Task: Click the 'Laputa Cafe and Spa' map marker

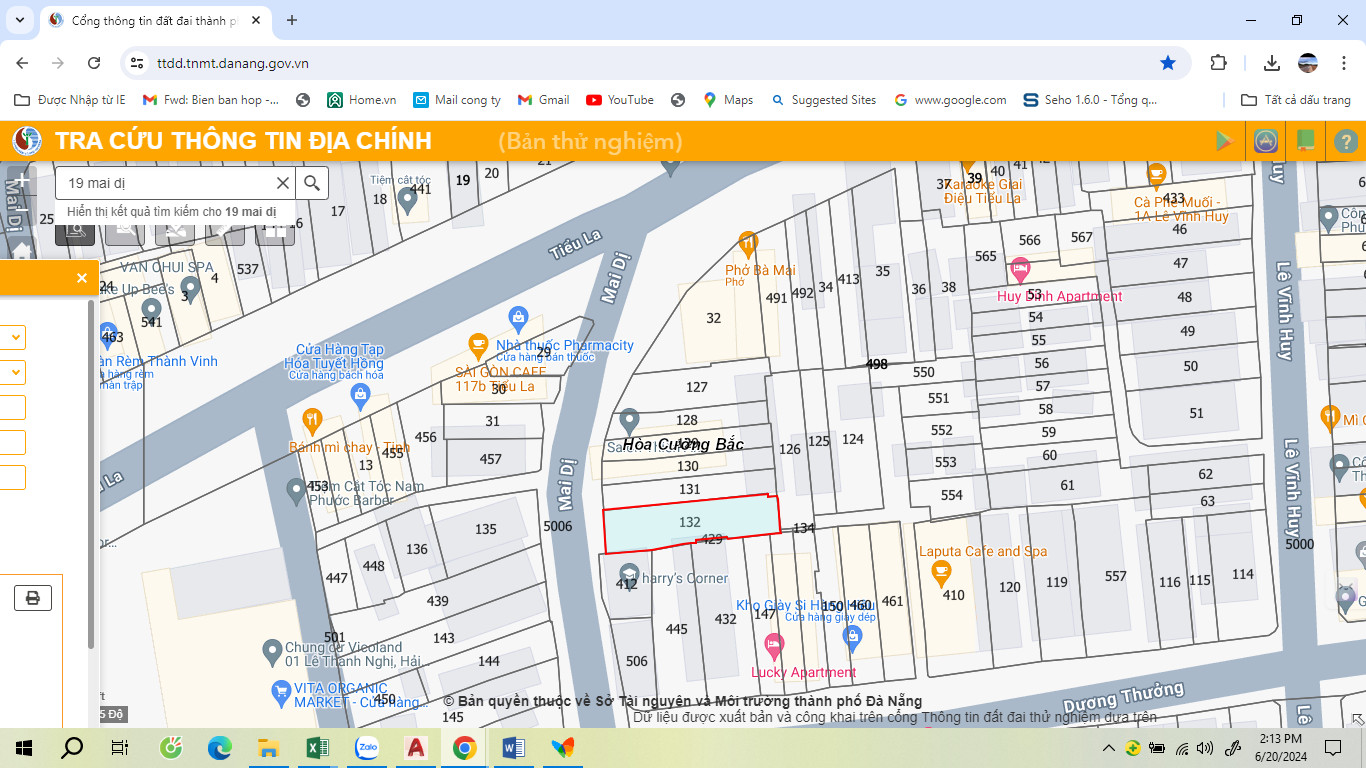Action: tap(940, 572)
